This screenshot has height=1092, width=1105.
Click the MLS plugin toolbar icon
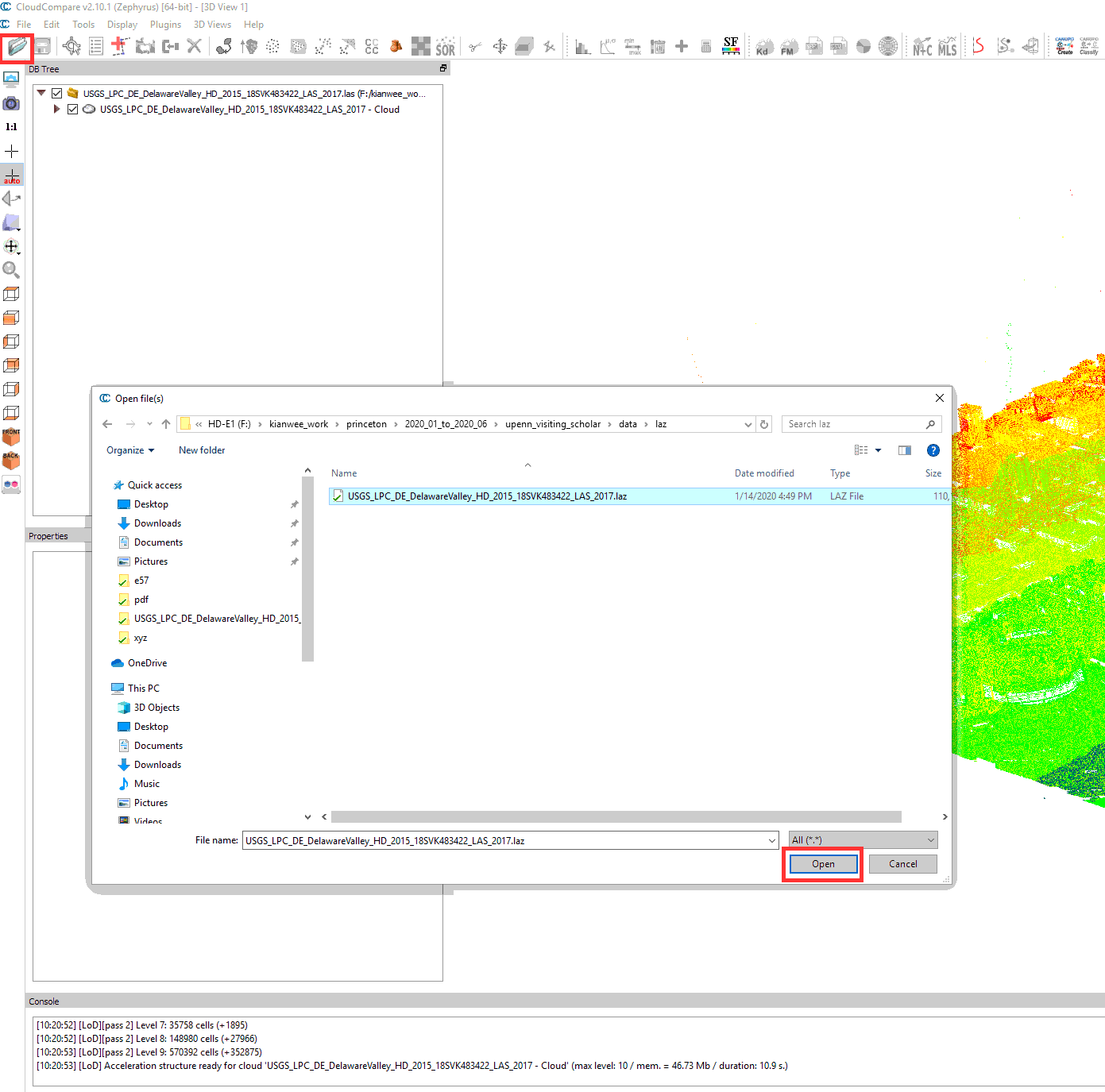(x=947, y=47)
